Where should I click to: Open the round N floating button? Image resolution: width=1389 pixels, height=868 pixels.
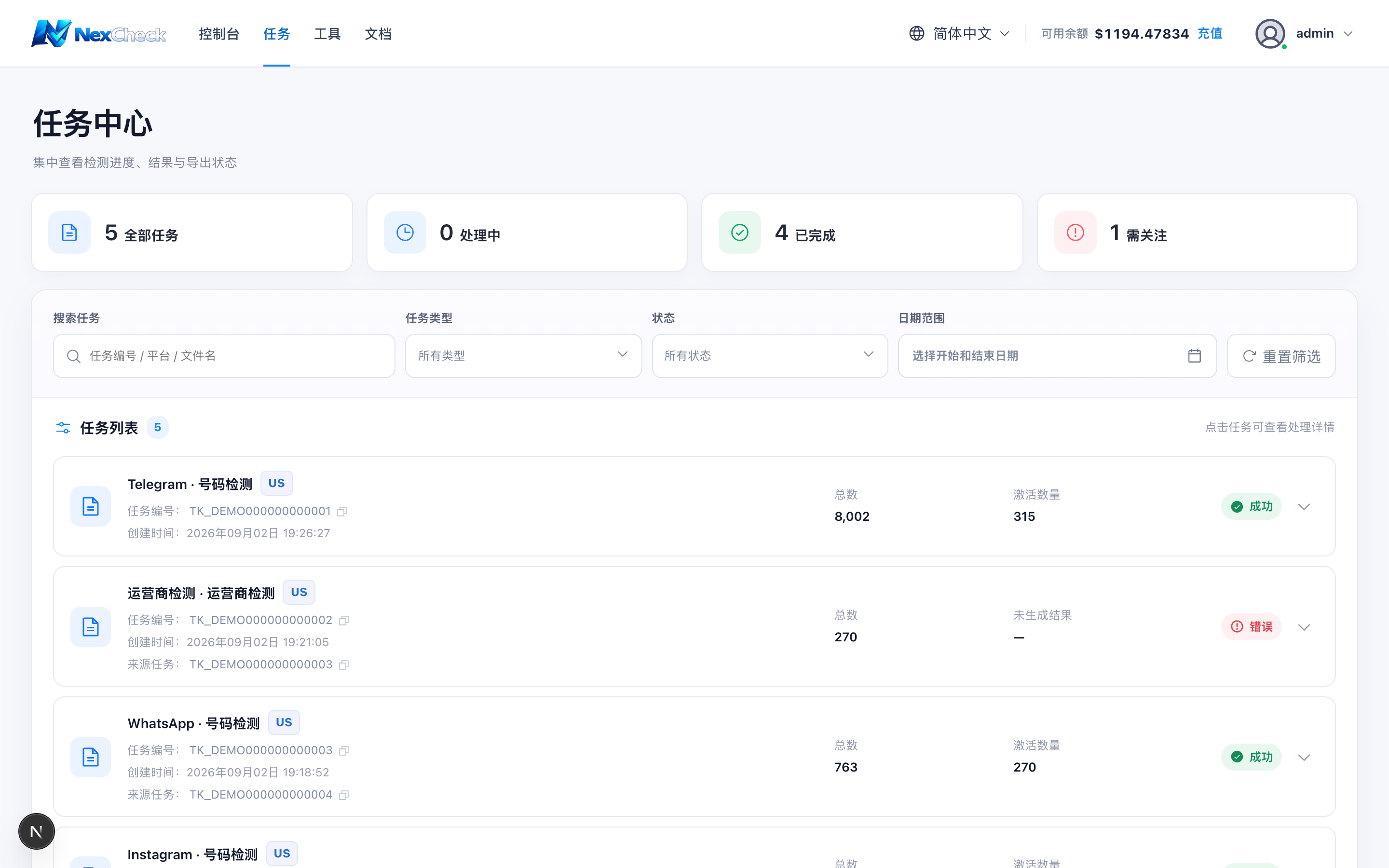click(x=36, y=831)
